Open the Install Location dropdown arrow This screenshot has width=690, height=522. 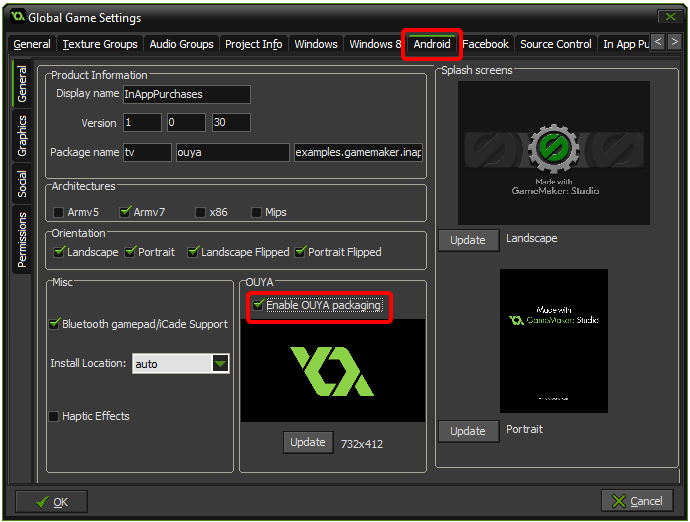coord(220,364)
